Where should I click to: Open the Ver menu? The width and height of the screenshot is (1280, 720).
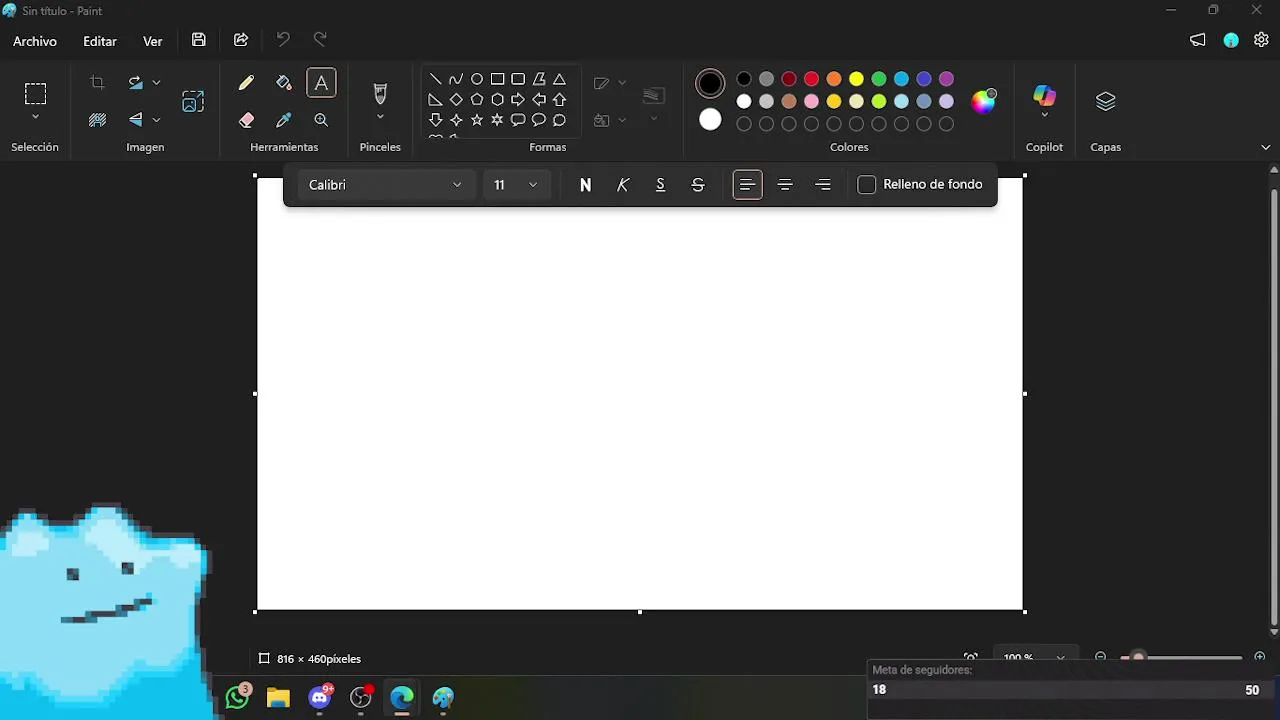(152, 41)
